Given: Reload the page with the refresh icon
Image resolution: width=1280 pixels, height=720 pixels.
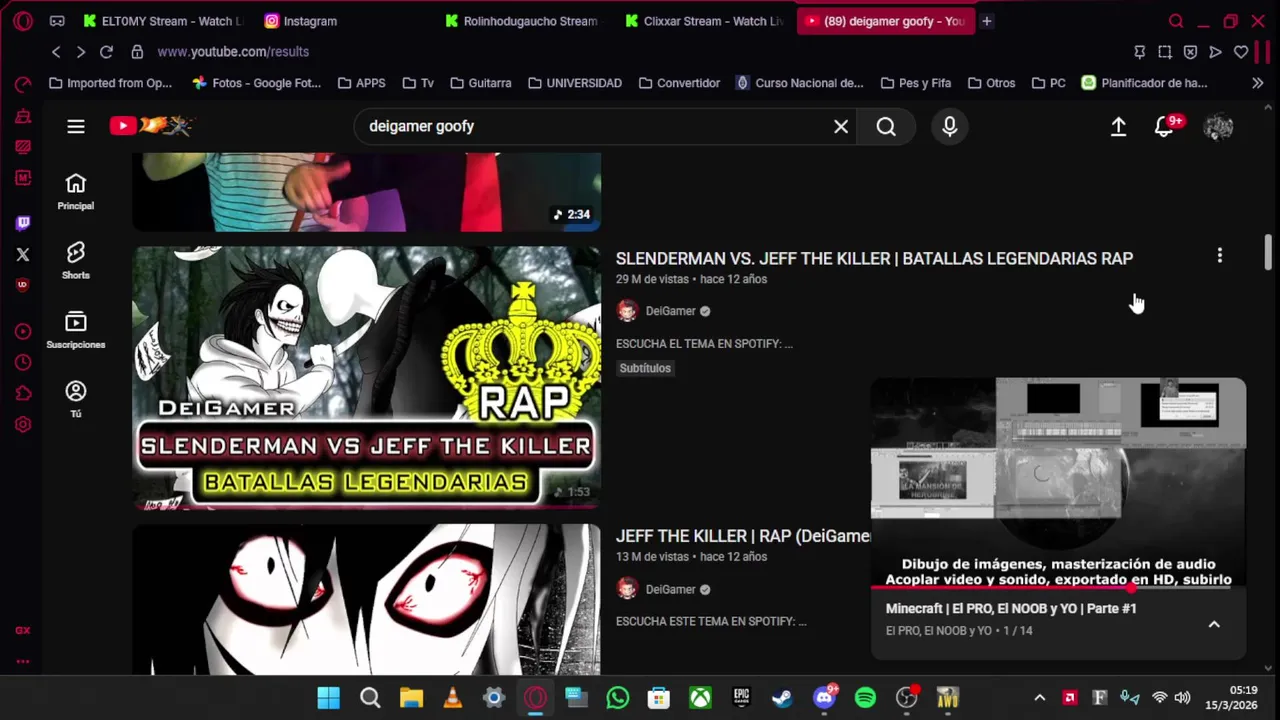Looking at the screenshot, I should click(x=107, y=52).
